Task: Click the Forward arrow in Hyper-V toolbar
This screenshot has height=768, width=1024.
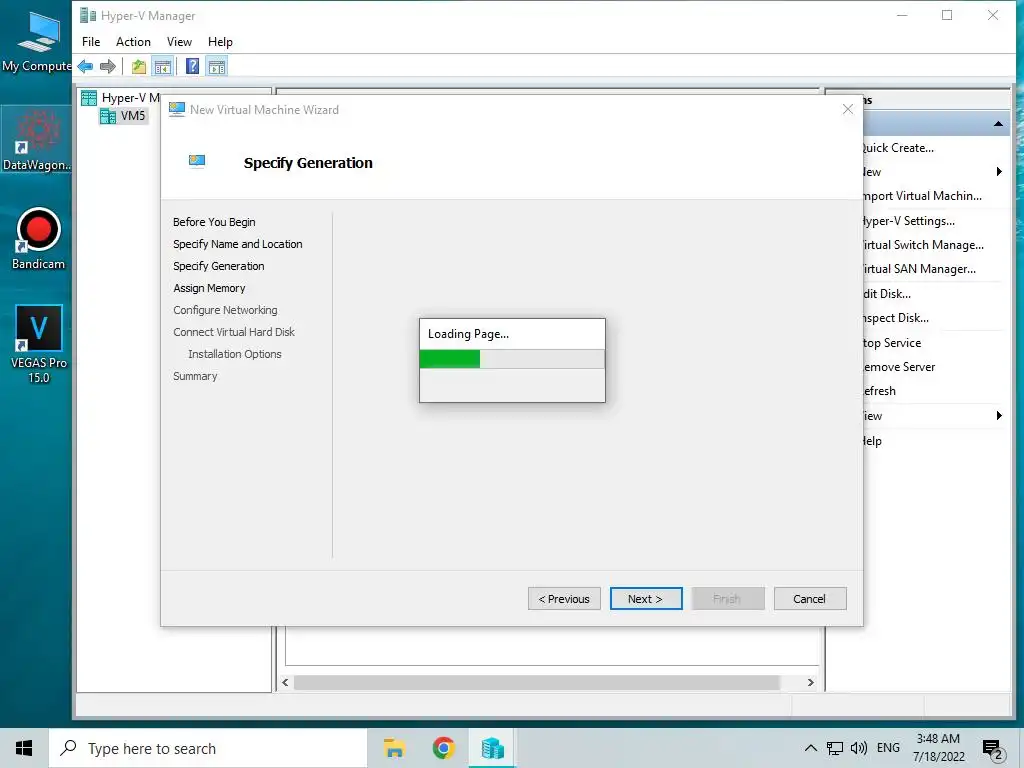Action: pos(108,67)
